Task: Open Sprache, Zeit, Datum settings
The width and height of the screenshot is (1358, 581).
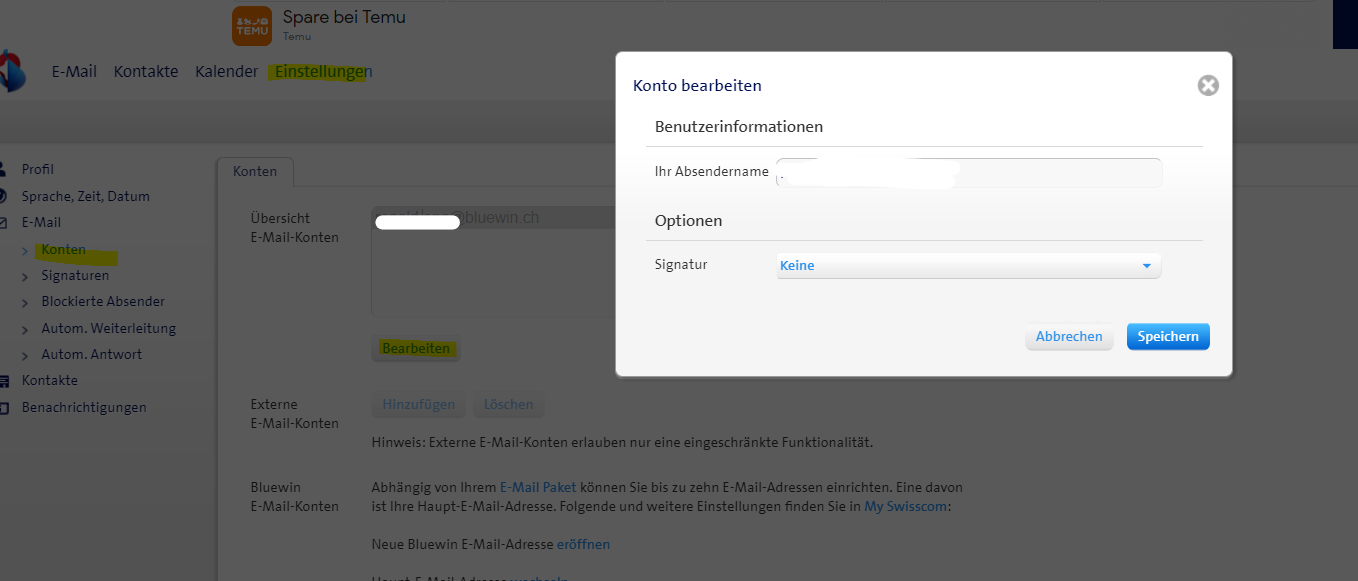Action: pos(85,196)
